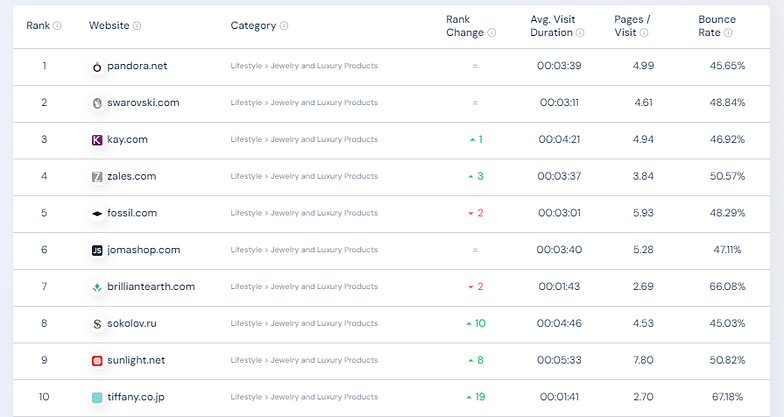784x417 pixels.
Task: Click the teal tiffany.co.jp favicon
Action: [x=97, y=398]
